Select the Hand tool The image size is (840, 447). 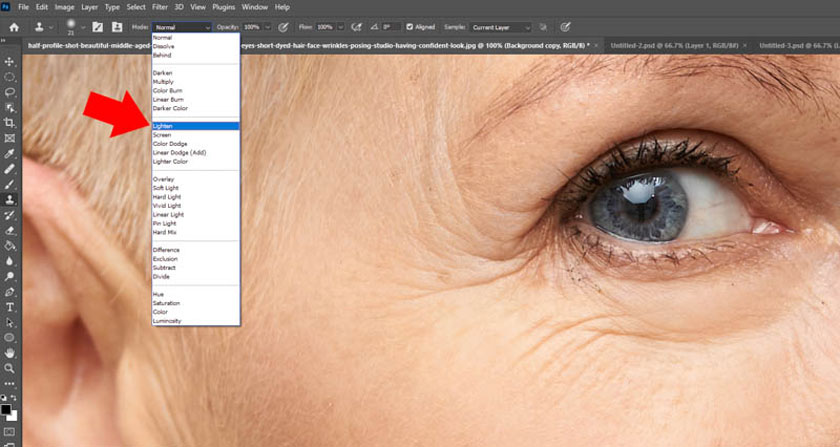tap(10, 353)
